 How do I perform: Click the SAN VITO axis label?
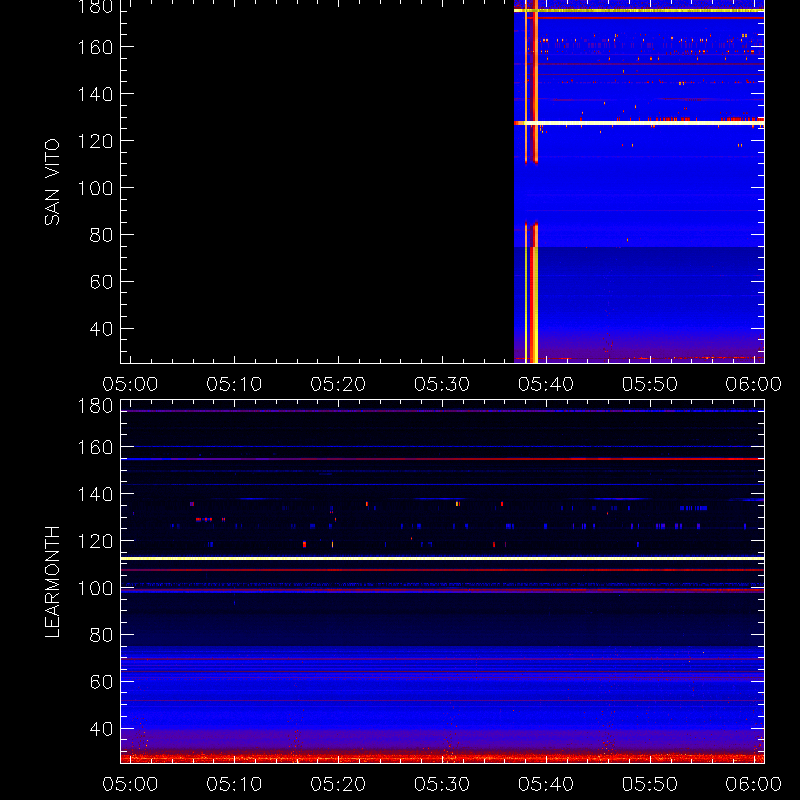pos(52,182)
